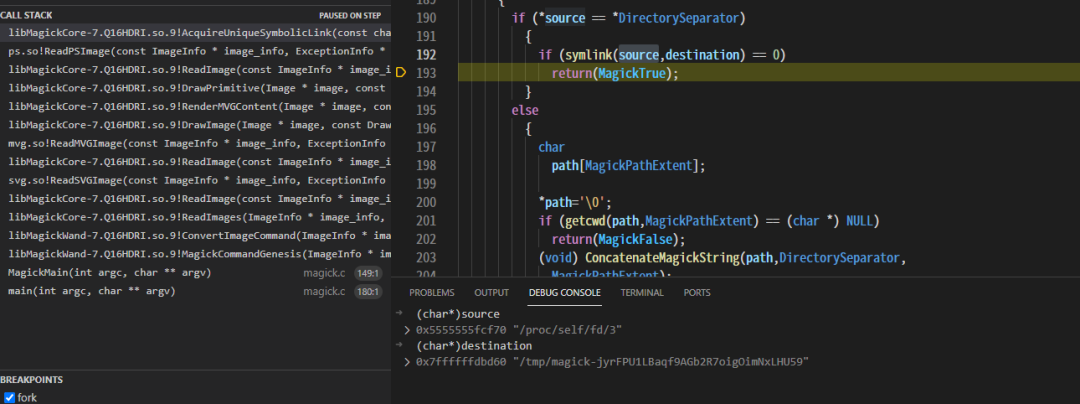1080x404 pixels.
Task: Uncheck the fork breakpoint checkbox
Action: (10, 397)
